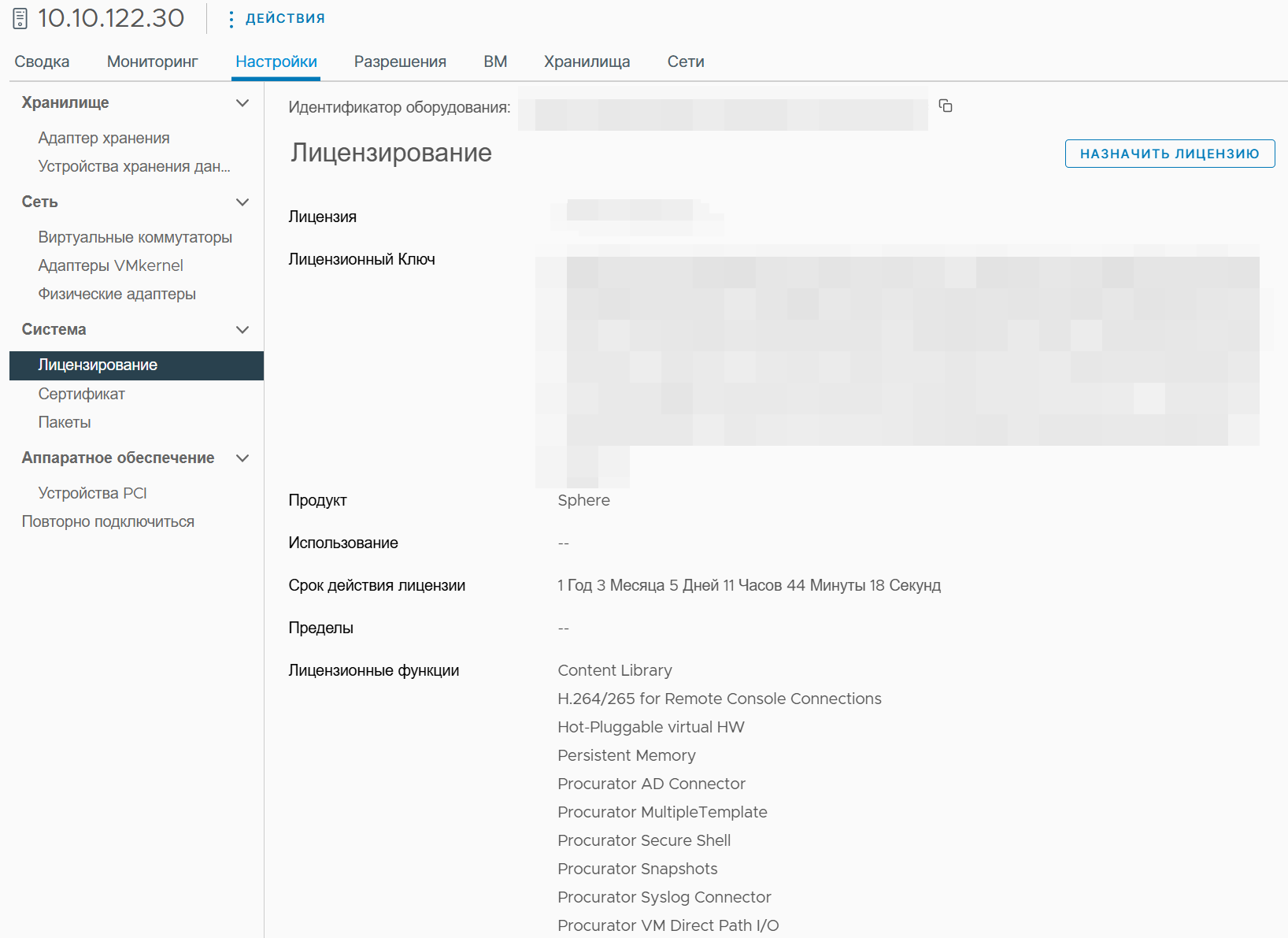Open the Сети tab
Screen dimensions: 1288x938
coord(686,61)
